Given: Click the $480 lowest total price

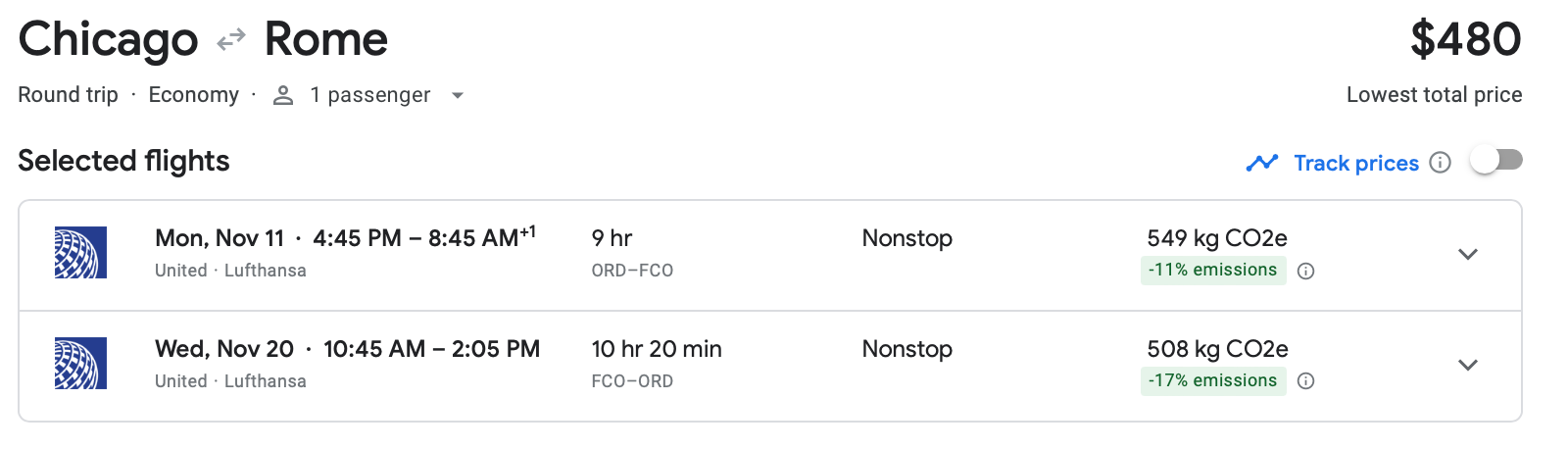Looking at the screenshot, I should (1465, 40).
